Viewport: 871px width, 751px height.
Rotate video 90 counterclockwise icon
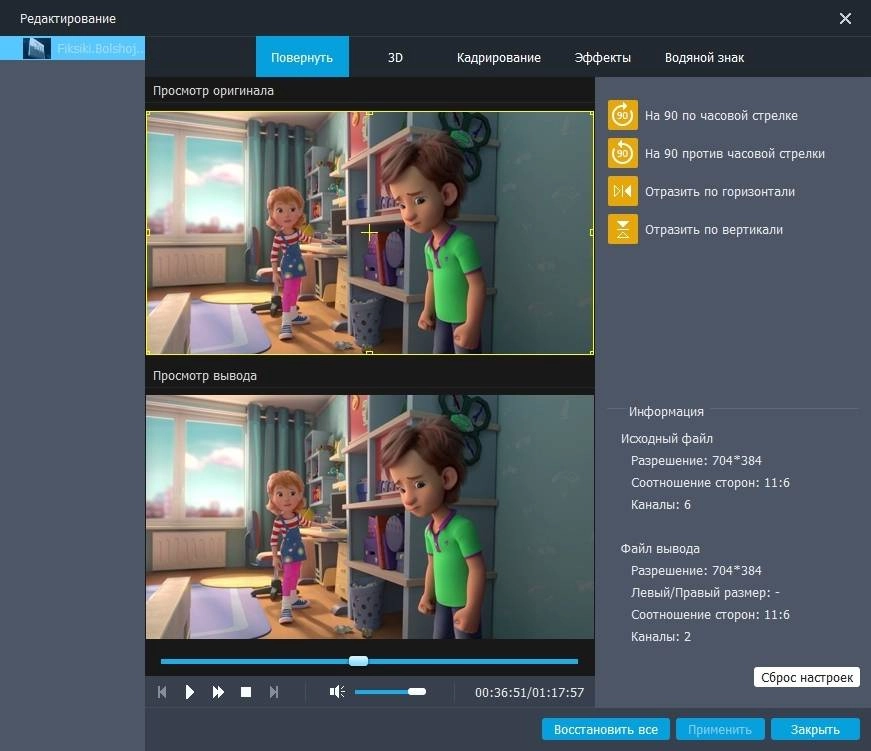[x=623, y=153]
